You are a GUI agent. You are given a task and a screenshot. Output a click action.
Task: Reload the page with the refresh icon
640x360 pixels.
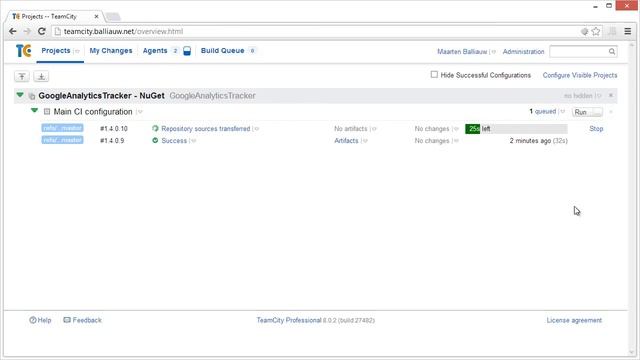tap(42, 31)
